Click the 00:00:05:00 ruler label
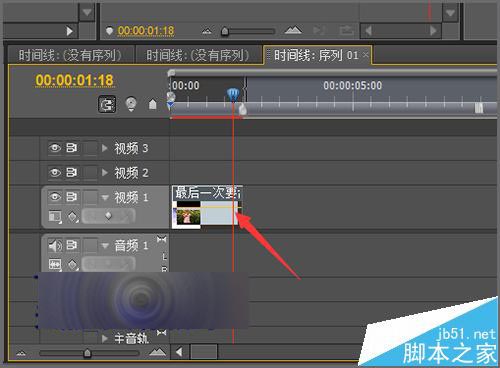This screenshot has width=500, height=368. tap(353, 86)
